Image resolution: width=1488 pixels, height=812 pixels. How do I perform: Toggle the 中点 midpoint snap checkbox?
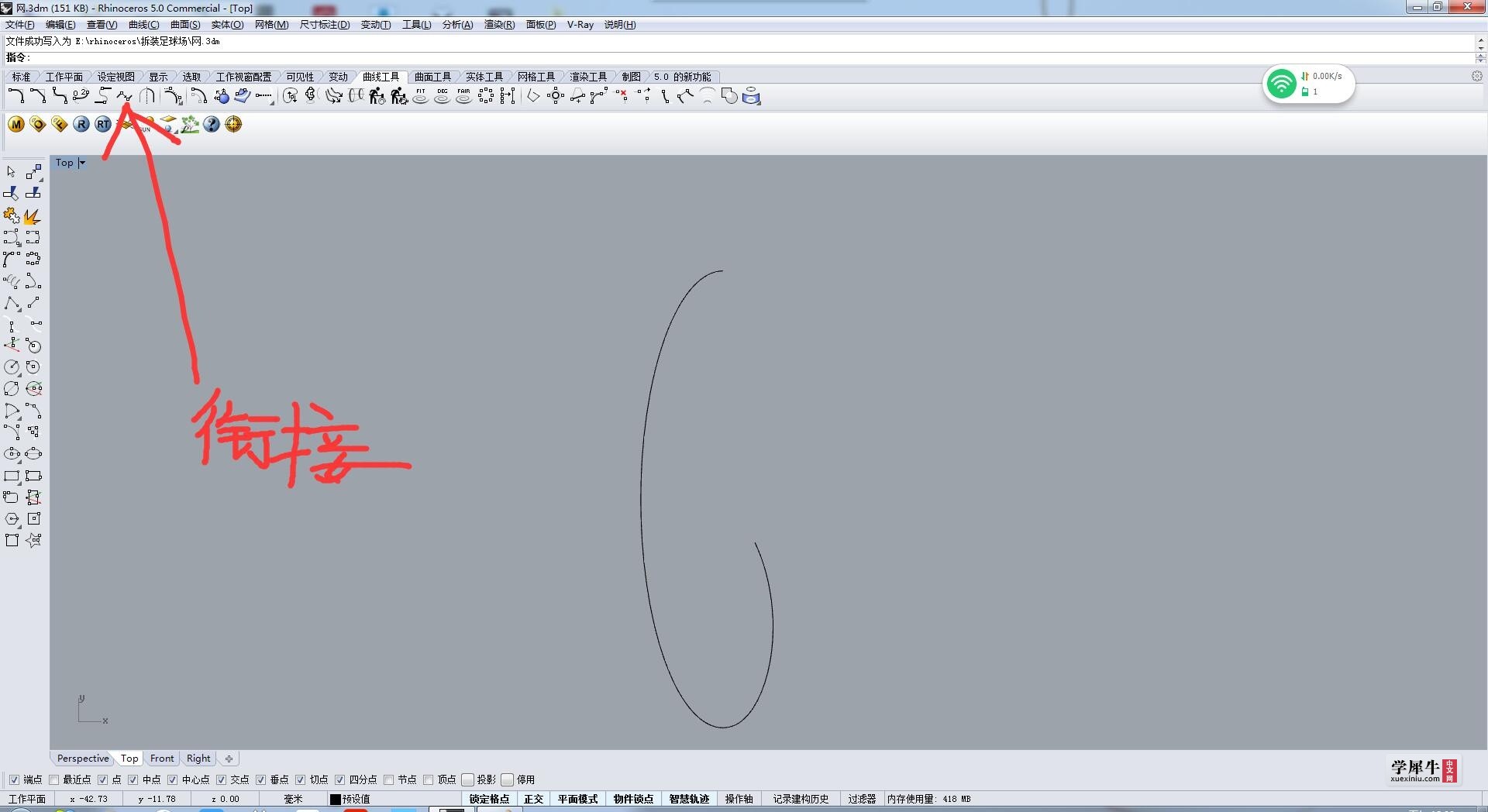click(x=133, y=779)
